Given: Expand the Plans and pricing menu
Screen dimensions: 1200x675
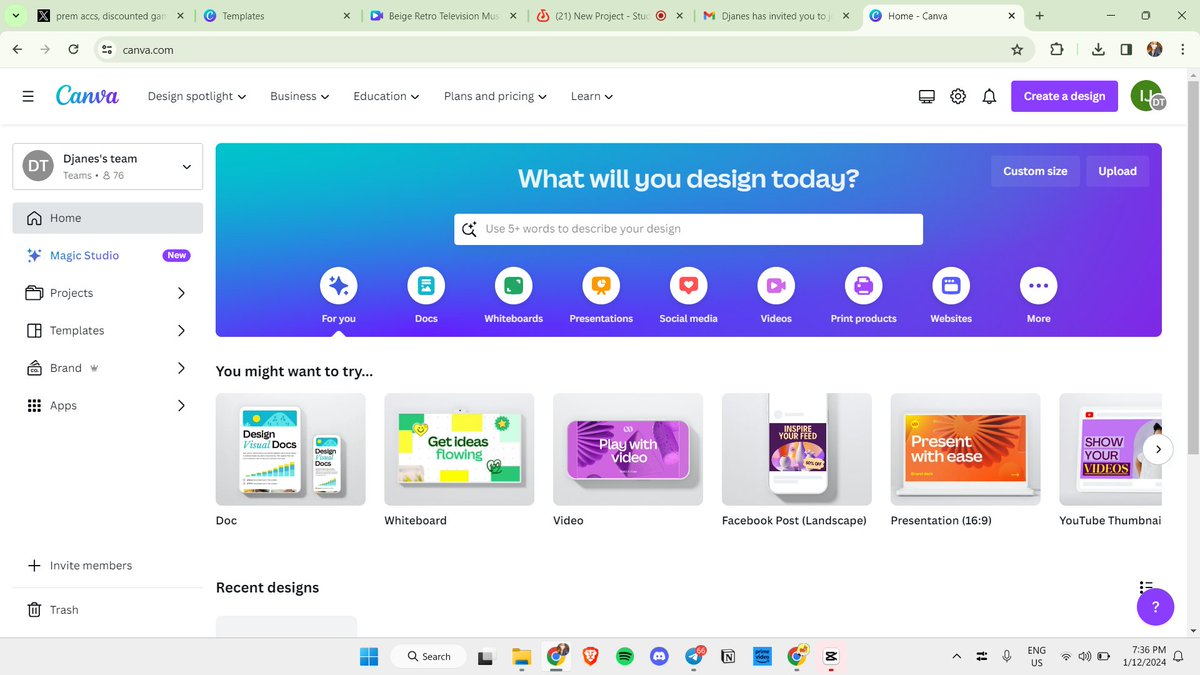Looking at the screenshot, I should coord(496,96).
